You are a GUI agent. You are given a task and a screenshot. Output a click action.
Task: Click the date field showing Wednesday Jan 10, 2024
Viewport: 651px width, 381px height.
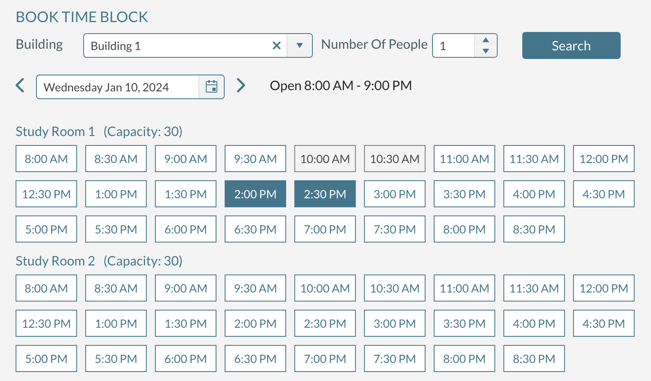click(x=117, y=87)
